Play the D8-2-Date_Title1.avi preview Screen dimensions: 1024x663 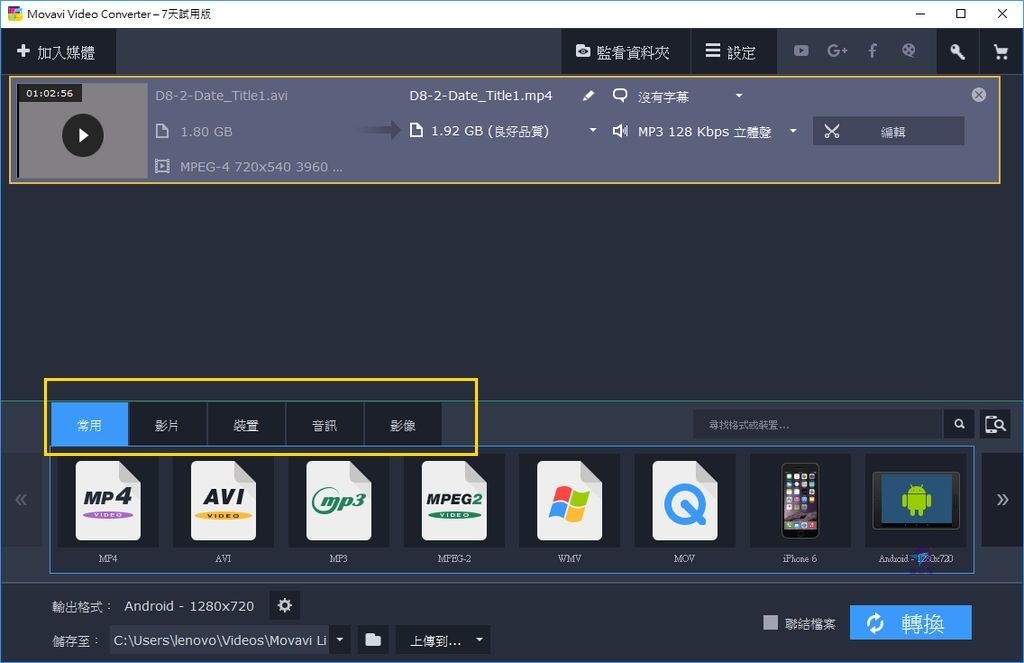(x=83, y=135)
